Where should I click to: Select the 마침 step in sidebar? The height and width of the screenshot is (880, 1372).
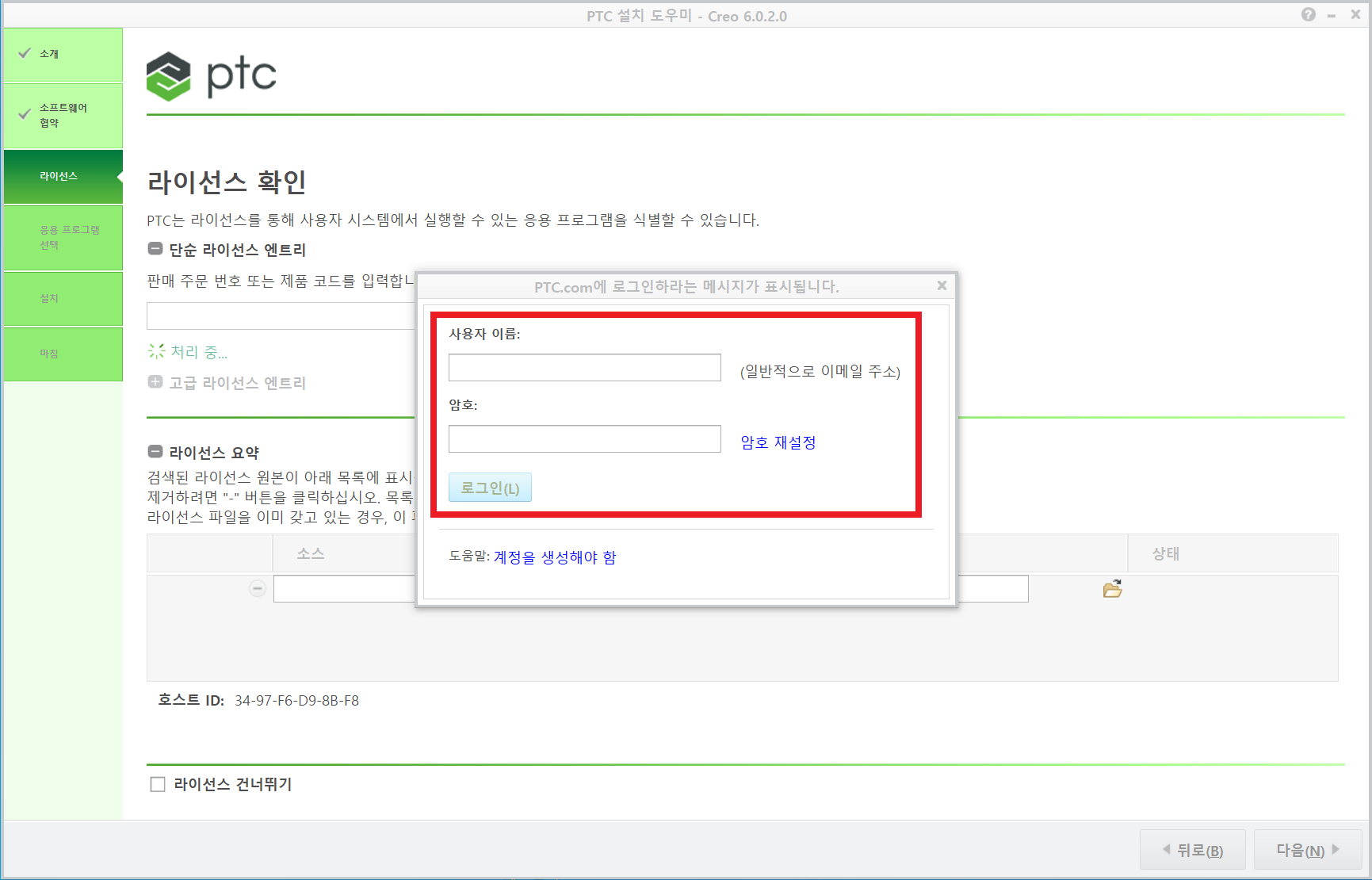[63, 354]
